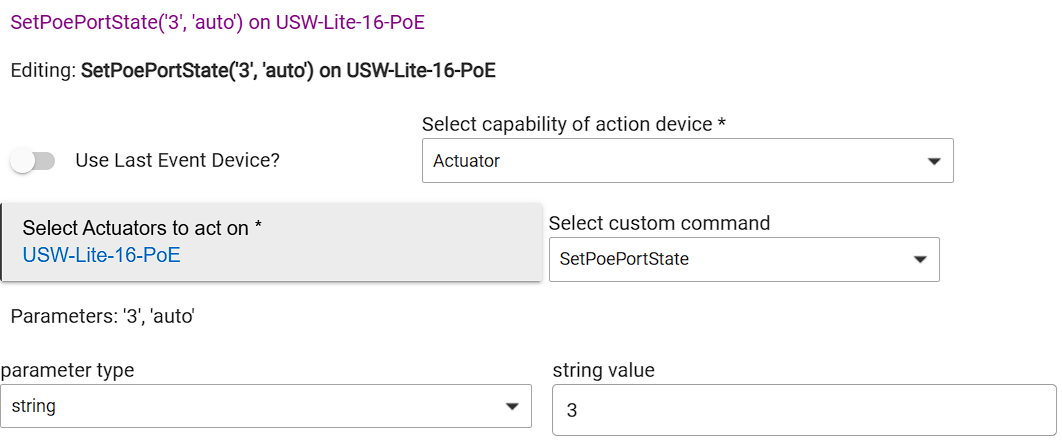Click the Parameters '3', 'auto' summary text
The width and height of the screenshot is (1062, 443).
102,317
